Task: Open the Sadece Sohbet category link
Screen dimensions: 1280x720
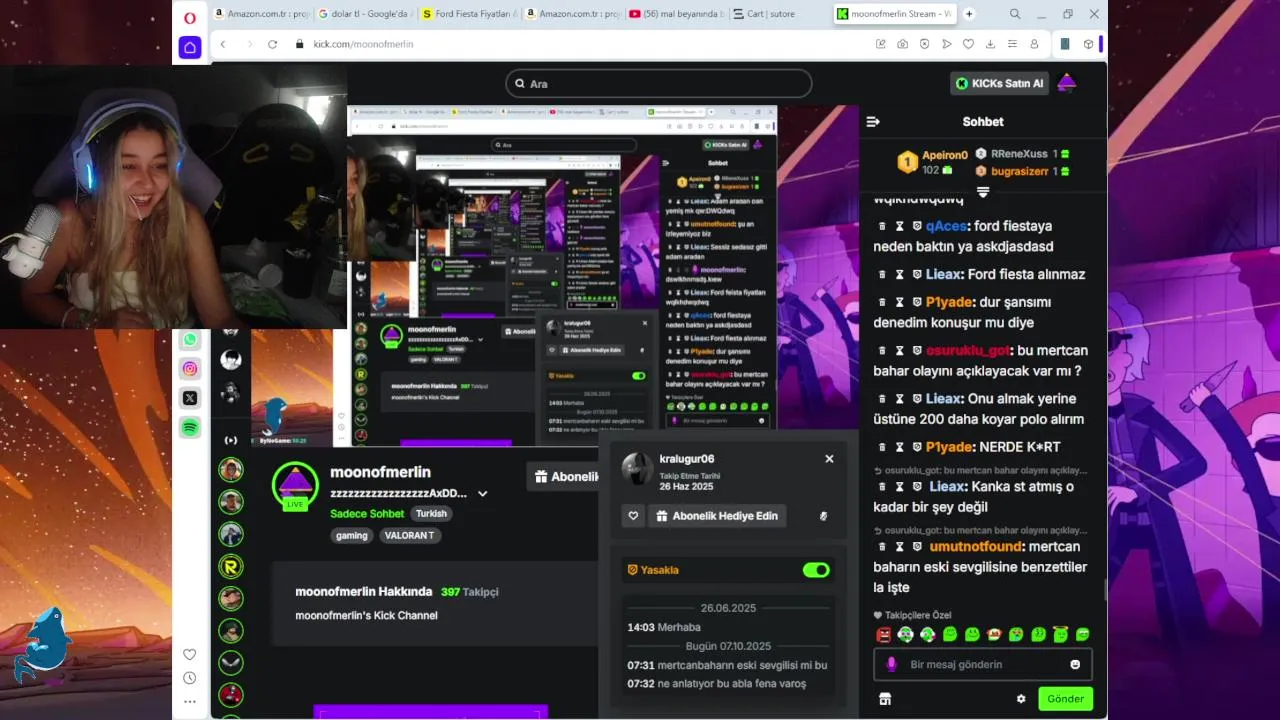Action: coord(367,514)
